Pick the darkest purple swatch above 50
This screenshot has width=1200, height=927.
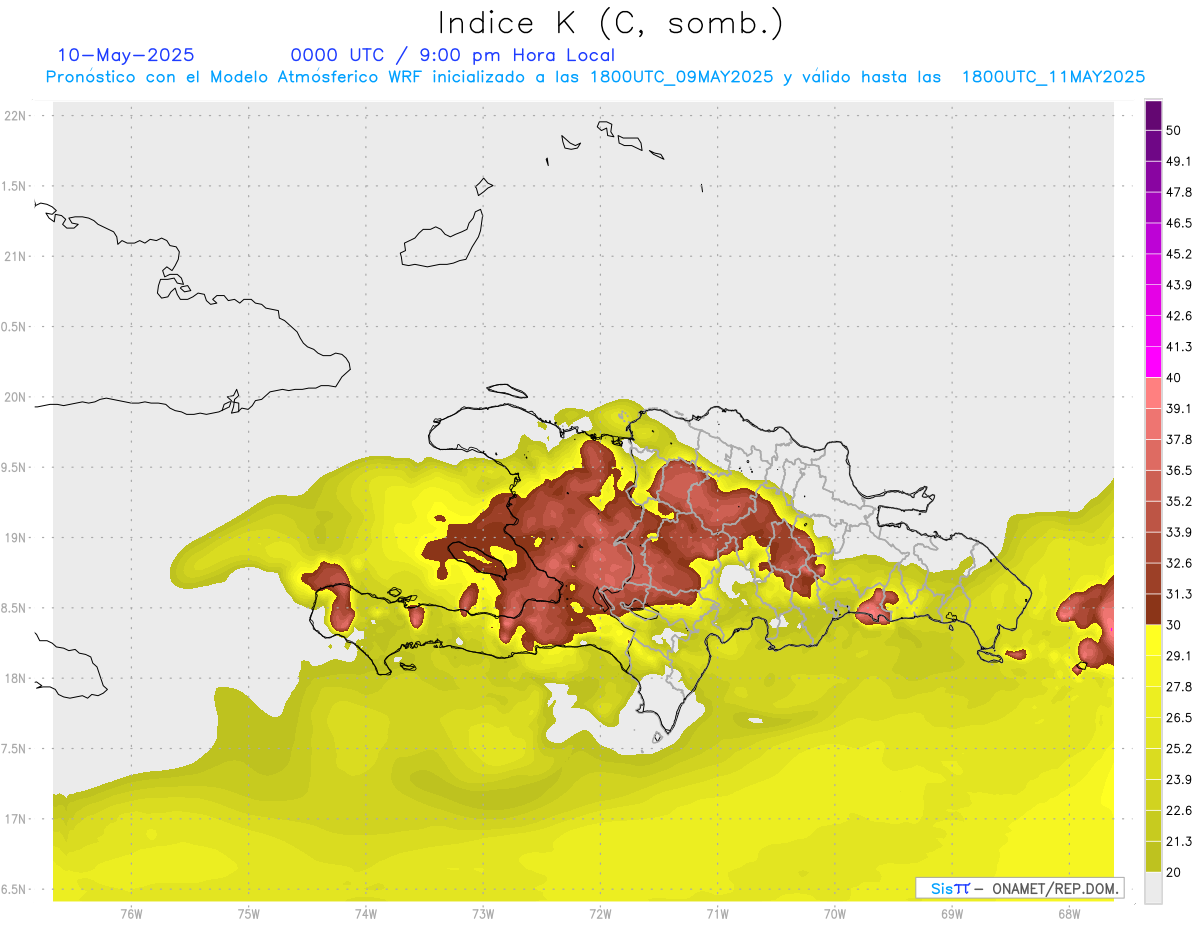(x=1153, y=117)
